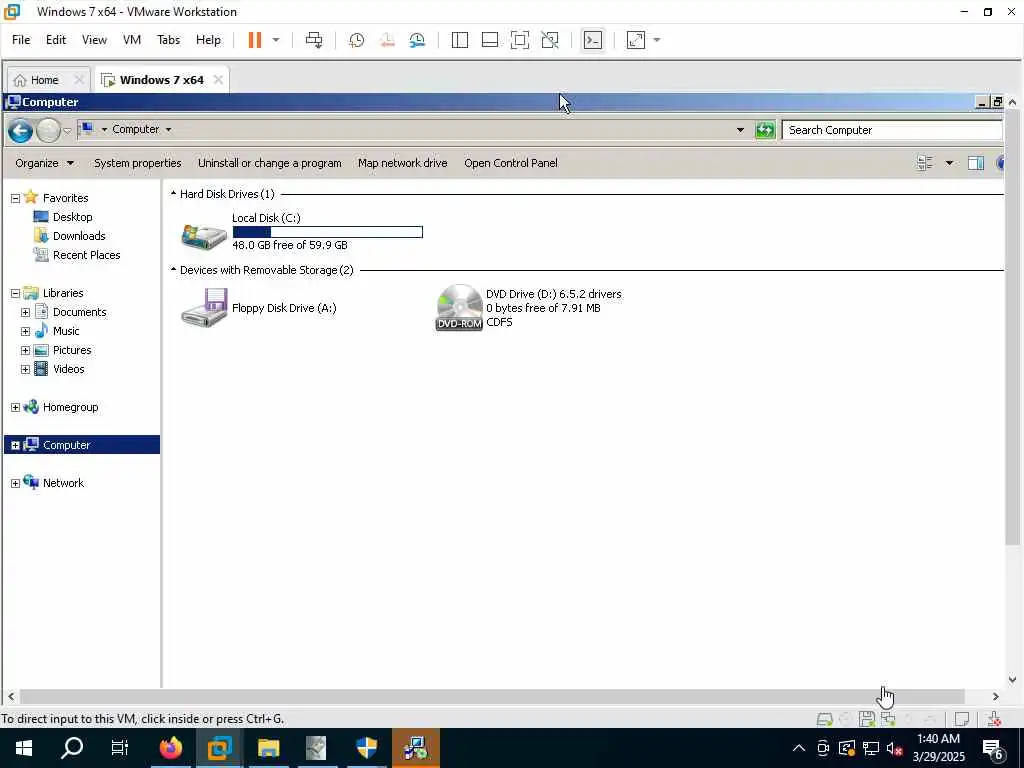Click the Search Computer field
The height and width of the screenshot is (768, 1024).
[892, 130]
